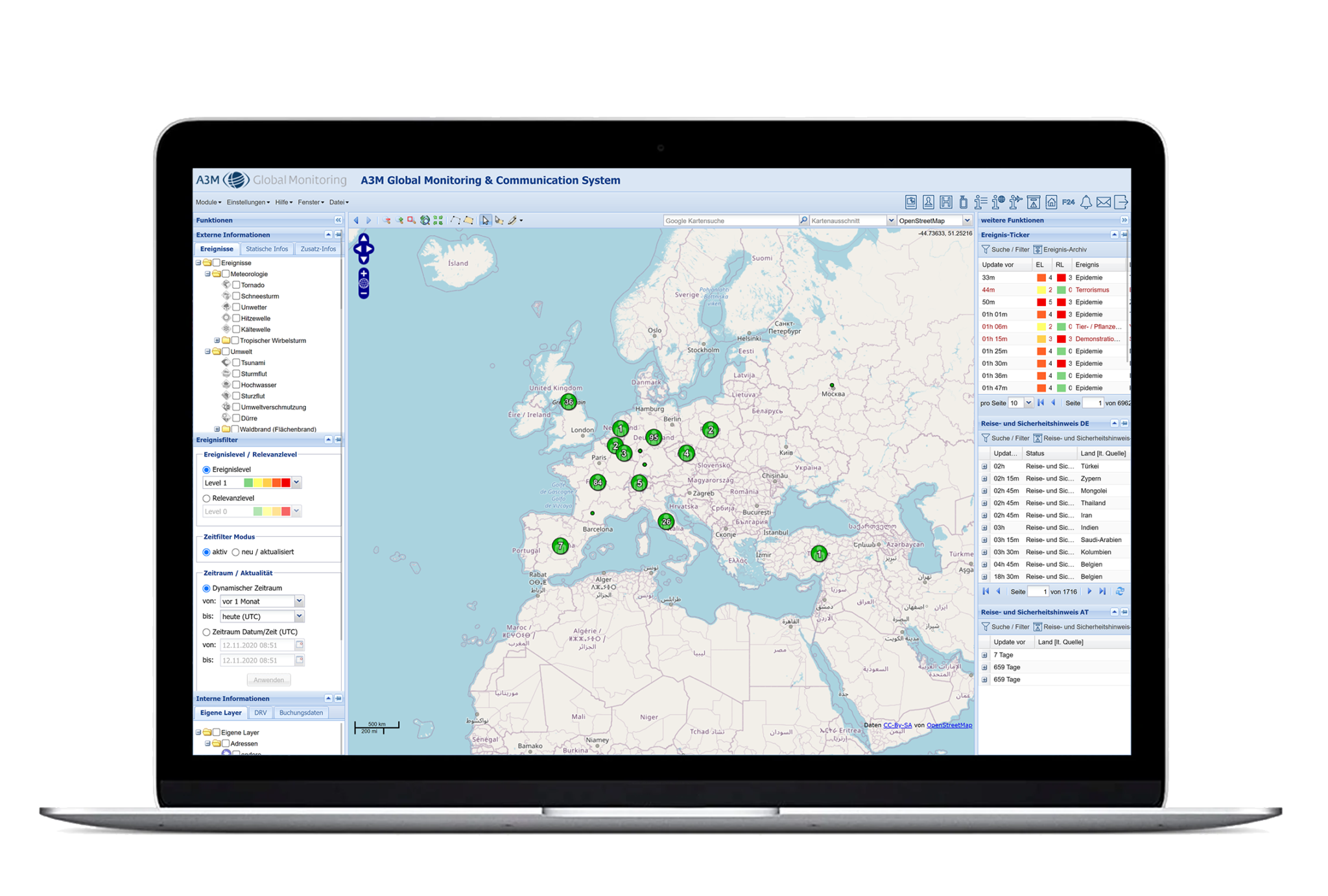Focus the Google Kartensuche input field
The image size is (1328, 896).
click(730, 221)
